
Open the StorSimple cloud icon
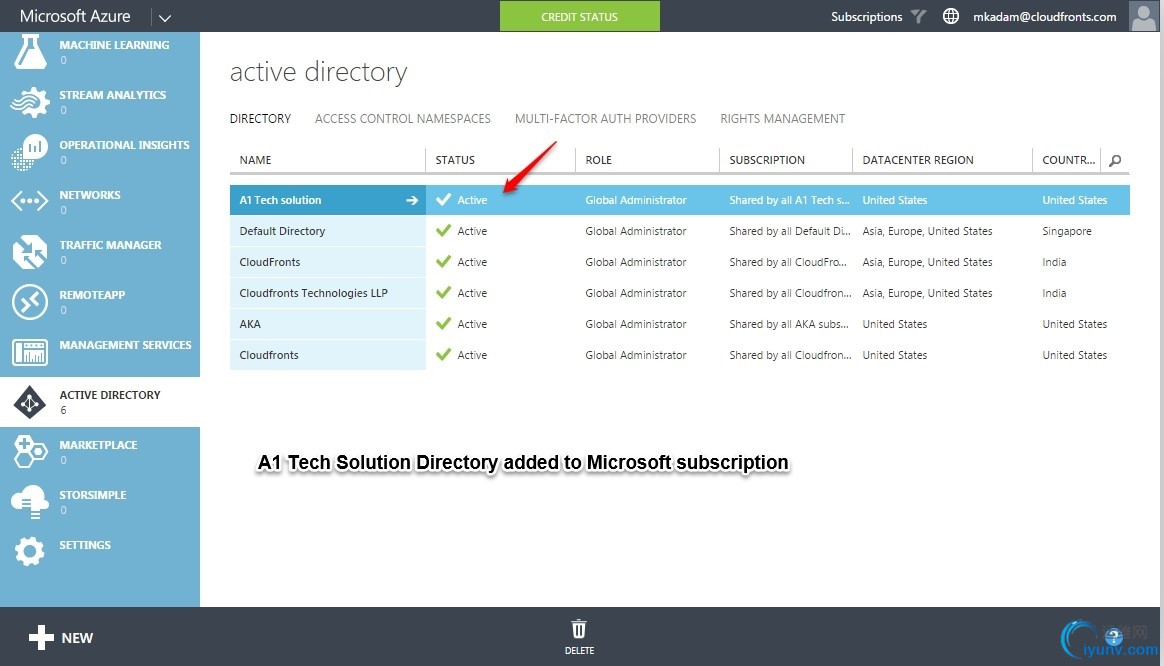29,502
